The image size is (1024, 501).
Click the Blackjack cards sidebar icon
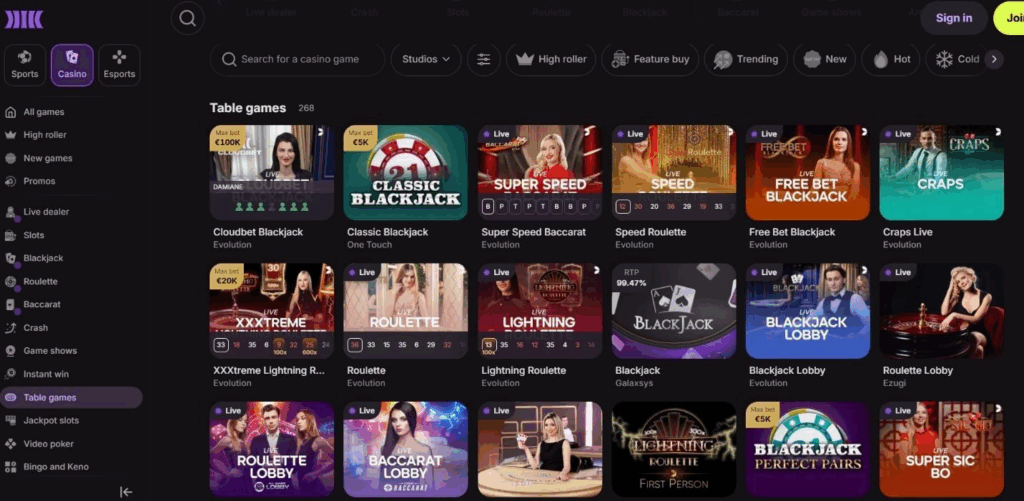point(10,259)
